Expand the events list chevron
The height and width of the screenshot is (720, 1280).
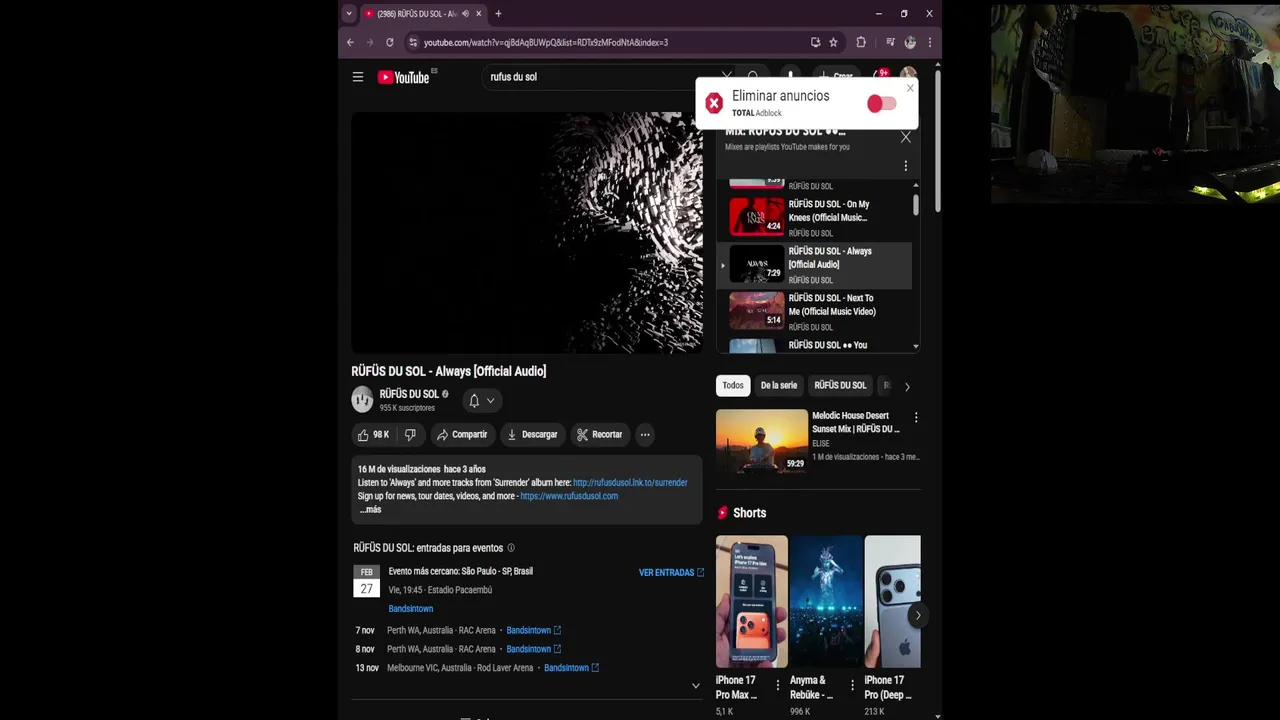(696, 686)
